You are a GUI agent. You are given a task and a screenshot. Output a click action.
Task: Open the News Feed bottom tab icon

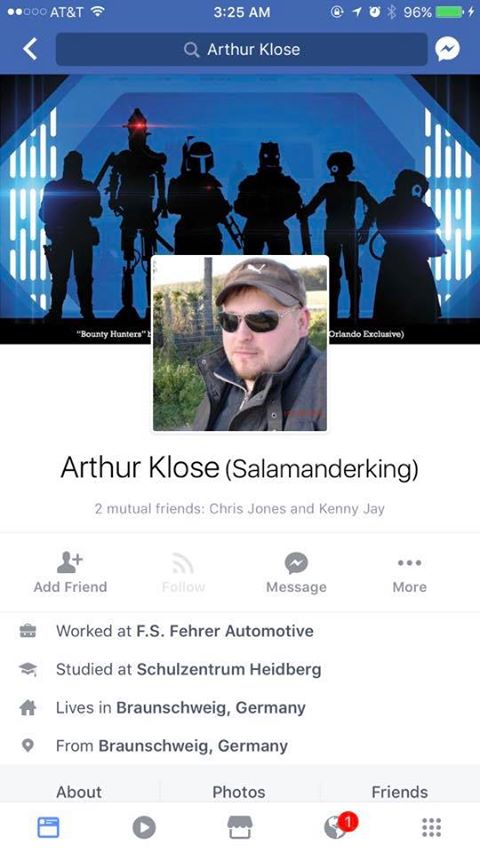pyautogui.click(x=48, y=827)
